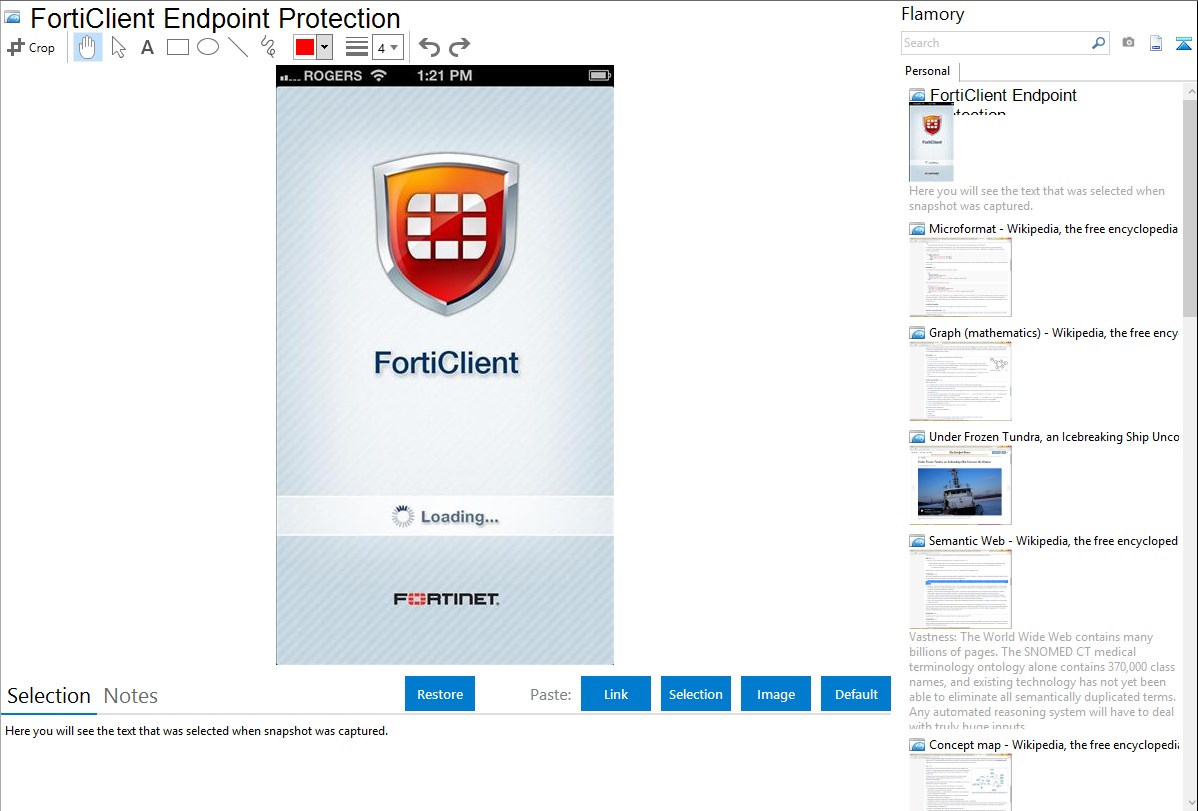Screen dimensions: 1198x811
Task: Undo the last edit
Action: click(x=429, y=47)
